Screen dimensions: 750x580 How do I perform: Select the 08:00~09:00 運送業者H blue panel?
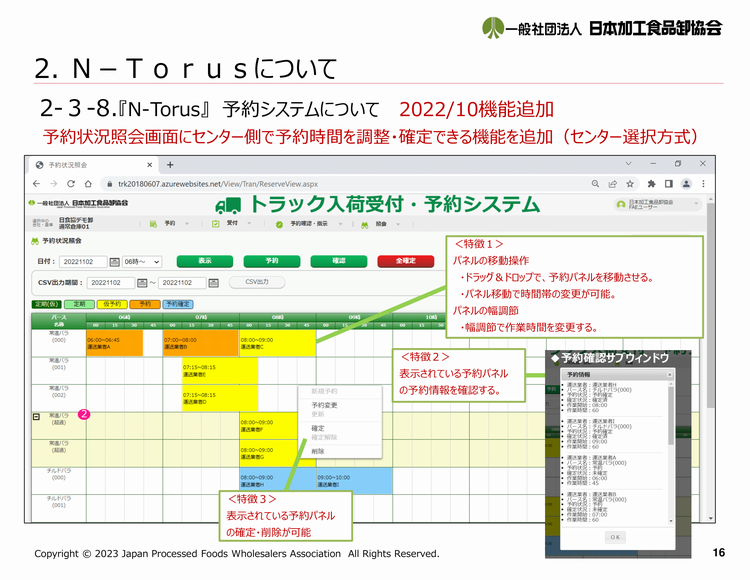[x=277, y=481]
